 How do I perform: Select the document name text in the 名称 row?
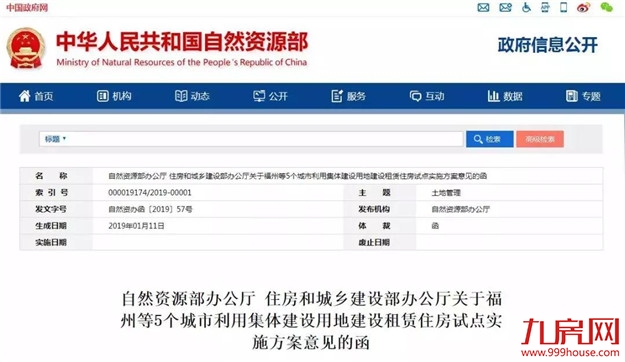point(297,176)
